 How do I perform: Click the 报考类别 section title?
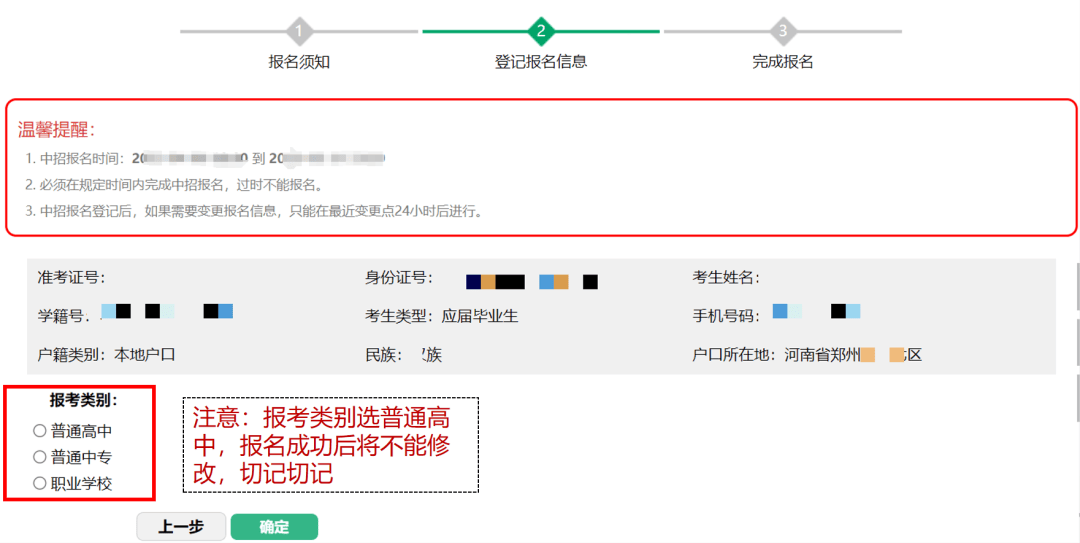(84, 400)
